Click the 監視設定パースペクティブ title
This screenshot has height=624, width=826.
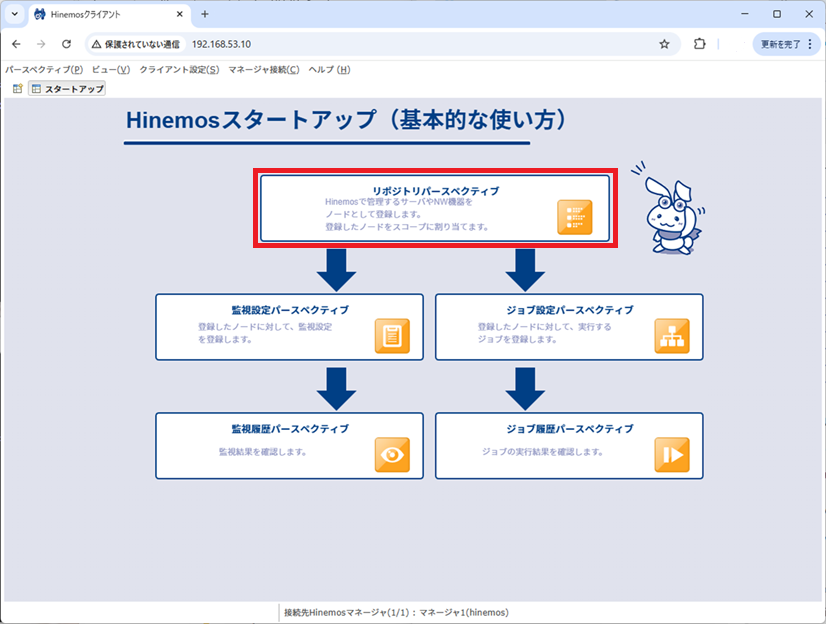(x=290, y=310)
